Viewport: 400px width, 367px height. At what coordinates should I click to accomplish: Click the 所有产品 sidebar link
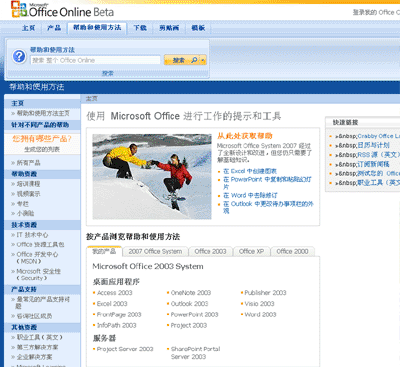point(28,163)
